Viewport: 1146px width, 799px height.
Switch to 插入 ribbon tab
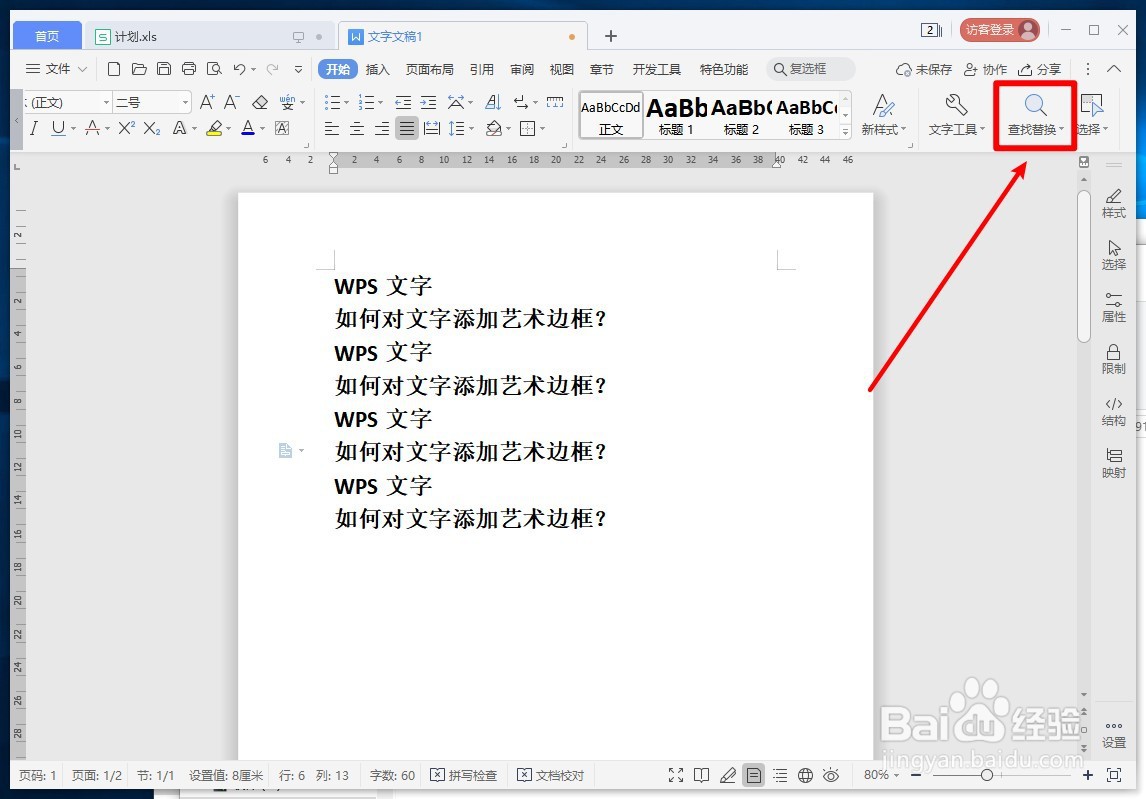tap(377, 69)
